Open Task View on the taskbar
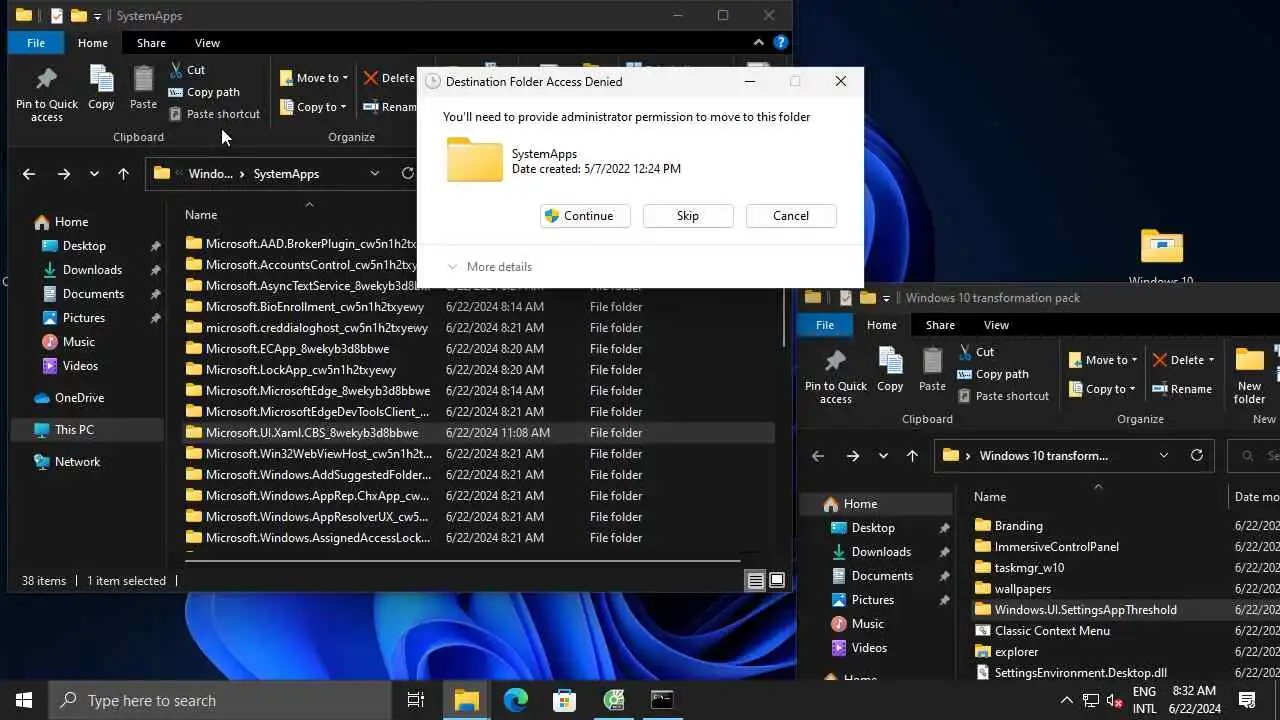Image resolution: width=1280 pixels, height=720 pixels. coord(416,700)
